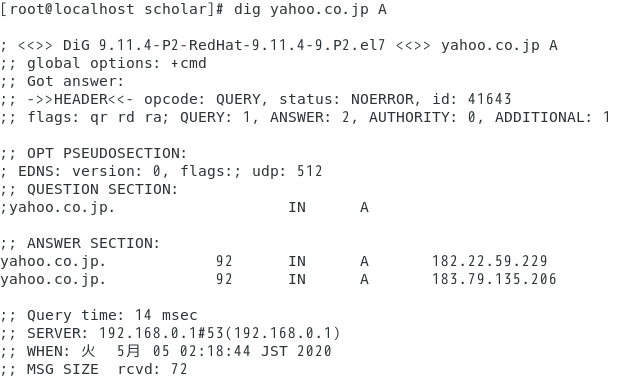
Task: Click the QUESTION SECTION heading
Action: (x=102, y=189)
